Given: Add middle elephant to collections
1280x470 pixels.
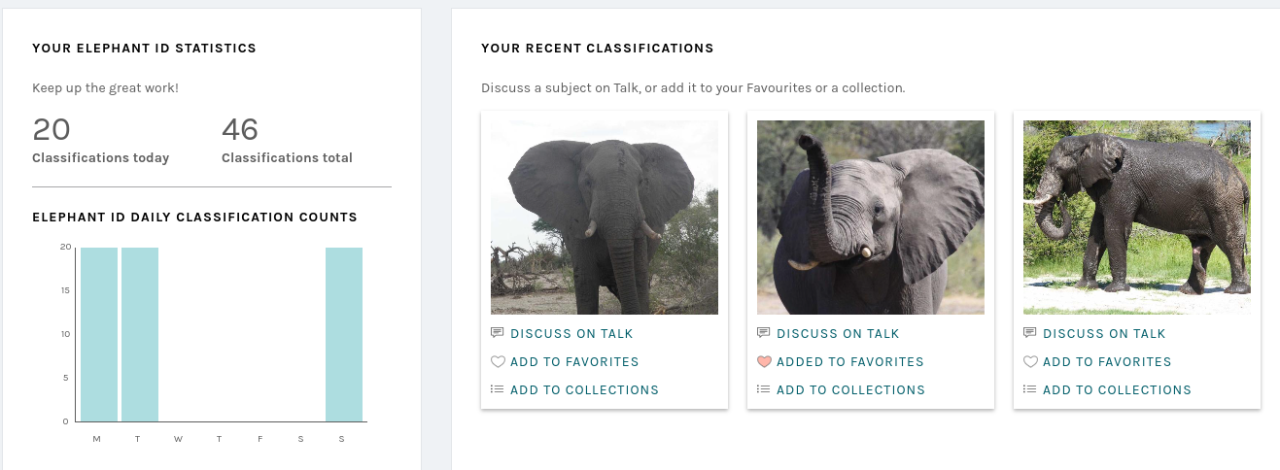Looking at the screenshot, I should (x=850, y=390).
